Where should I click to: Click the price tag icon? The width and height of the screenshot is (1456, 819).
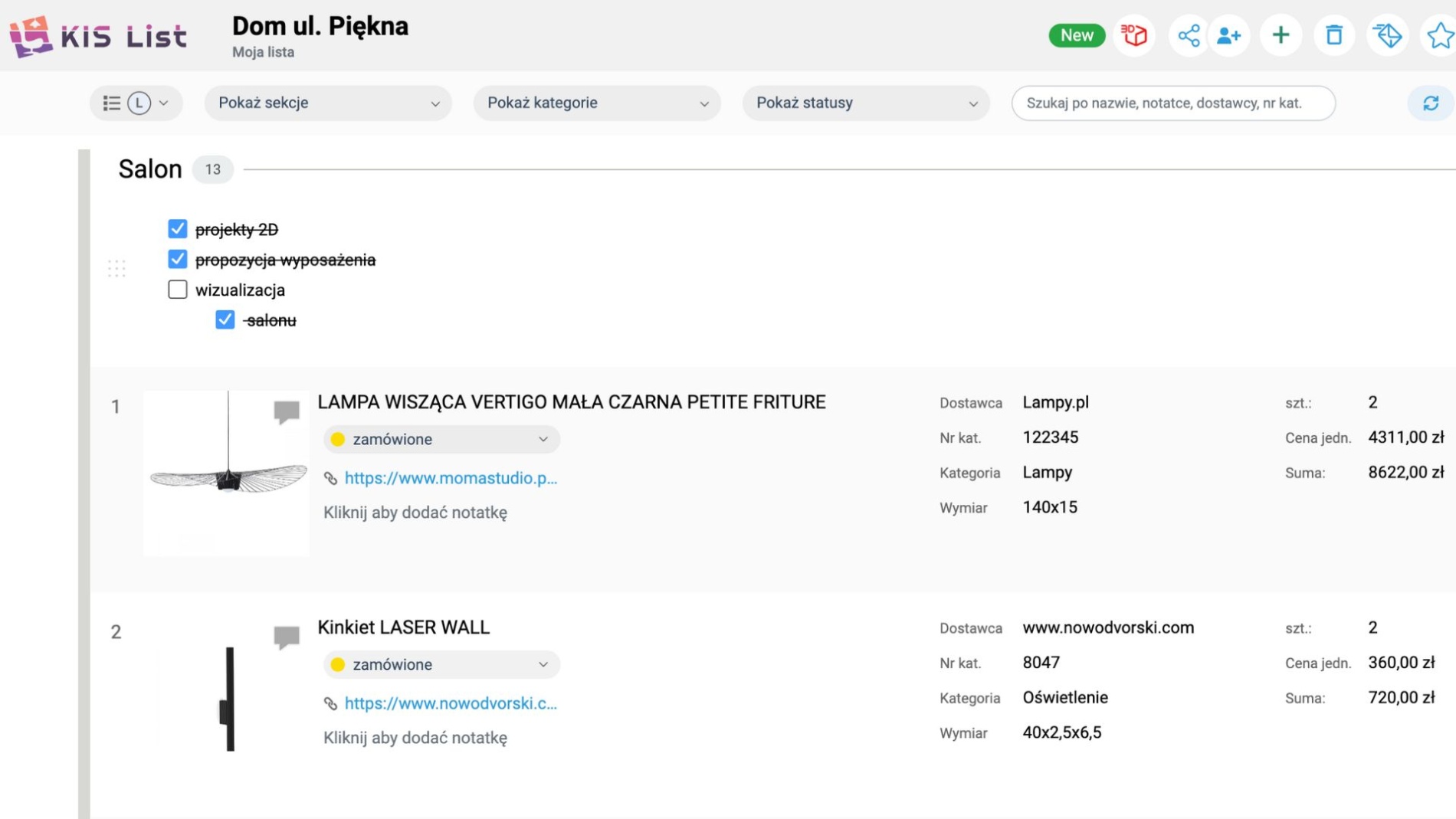pos(1388,35)
